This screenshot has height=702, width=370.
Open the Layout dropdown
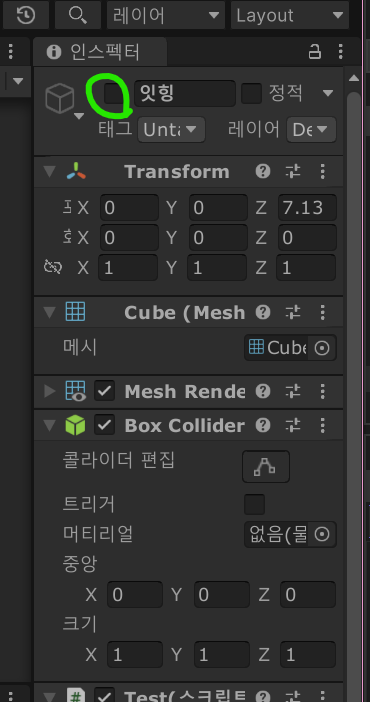pos(290,16)
